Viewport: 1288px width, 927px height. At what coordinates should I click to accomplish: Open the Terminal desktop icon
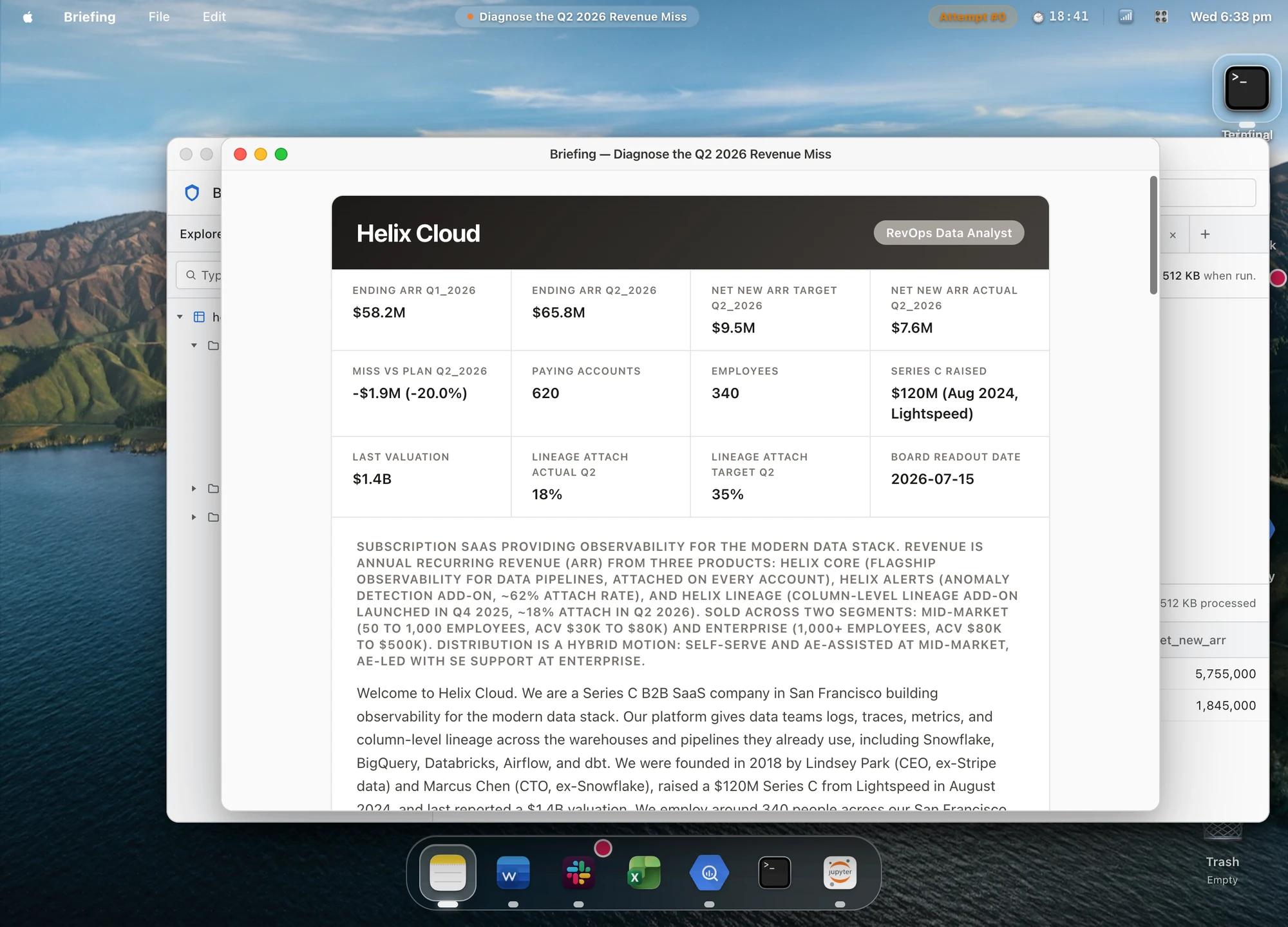point(1247,88)
